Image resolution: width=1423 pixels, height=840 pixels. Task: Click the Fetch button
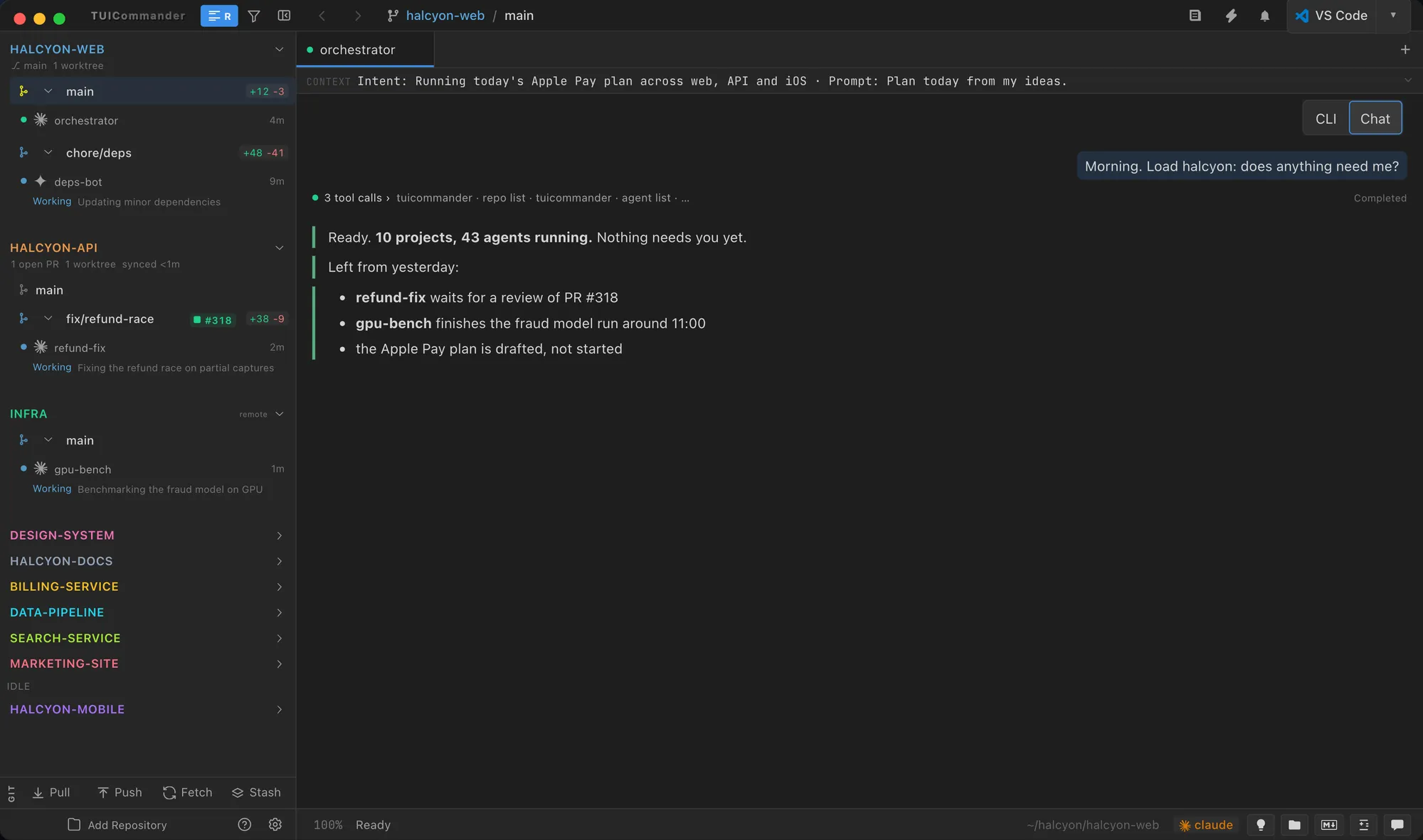(x=188, y=793)
